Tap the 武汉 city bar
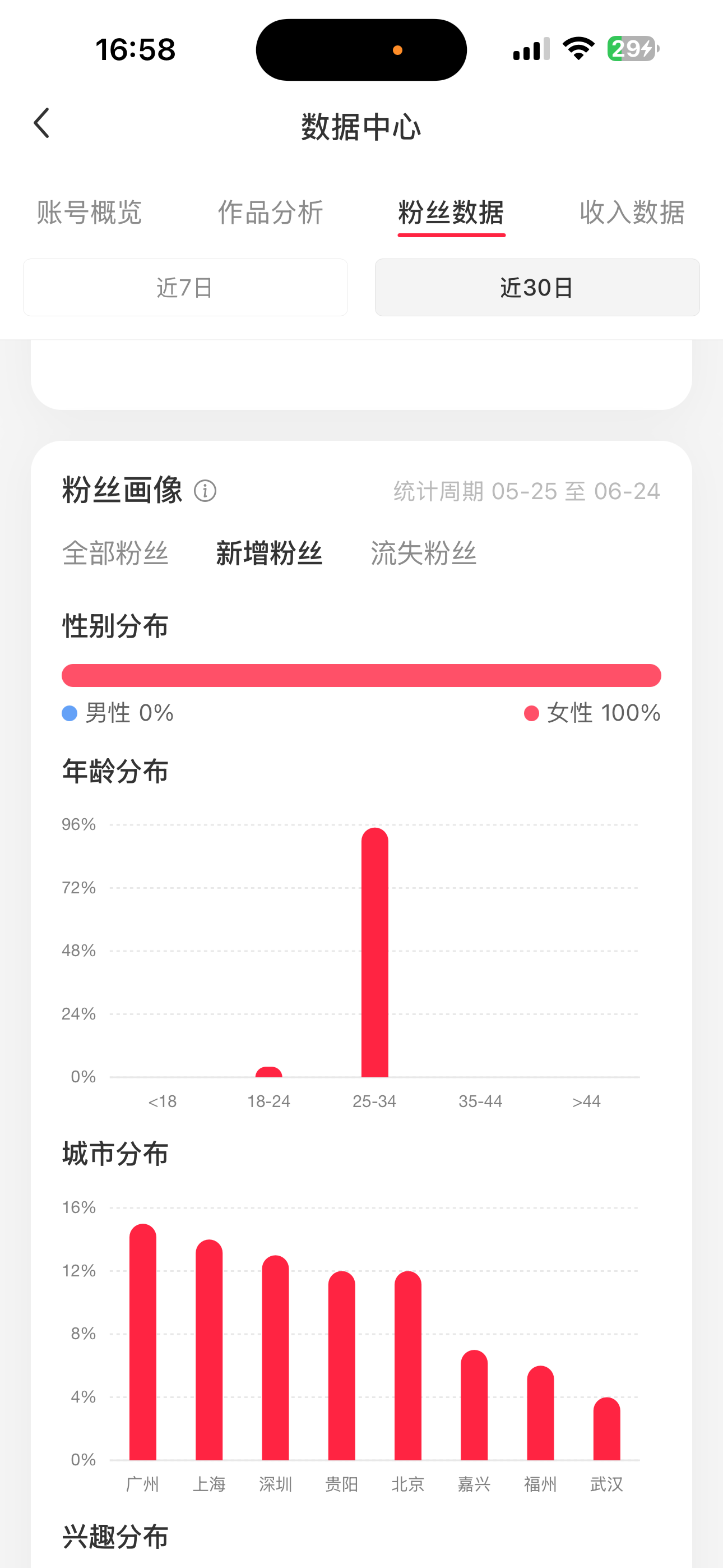Viewport: 723px width, 1568px height. click(x=607, y=1428)
